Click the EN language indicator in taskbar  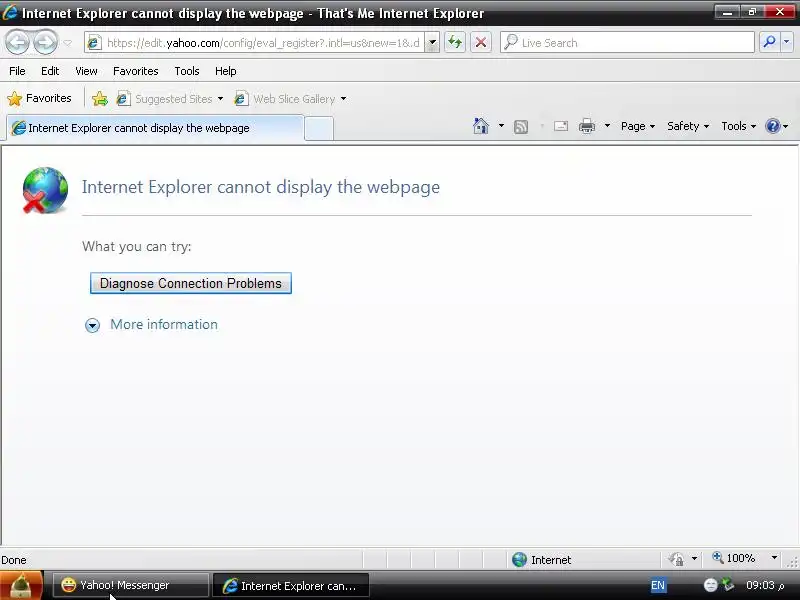point(658,585)
